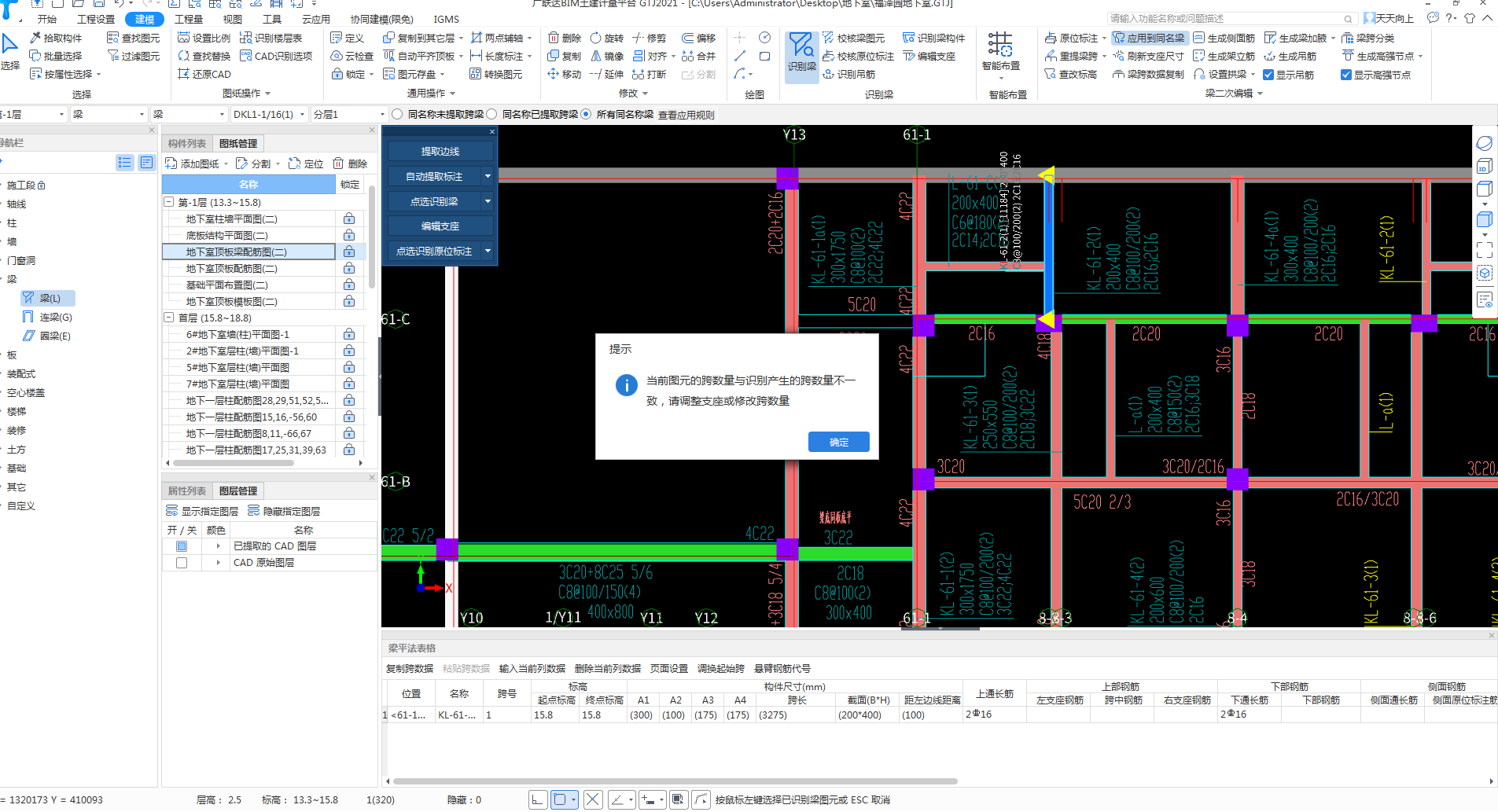Screen dimensions: 1498x812
Task: Select 同名称已提取跨梁 radio option
Action: point(492,114)
